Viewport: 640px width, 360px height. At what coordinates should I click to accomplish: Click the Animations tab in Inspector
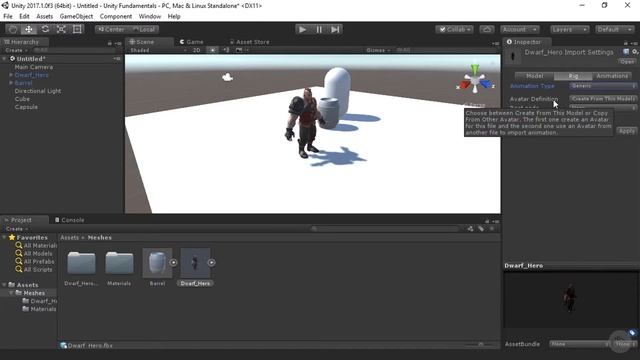point(612,76)
